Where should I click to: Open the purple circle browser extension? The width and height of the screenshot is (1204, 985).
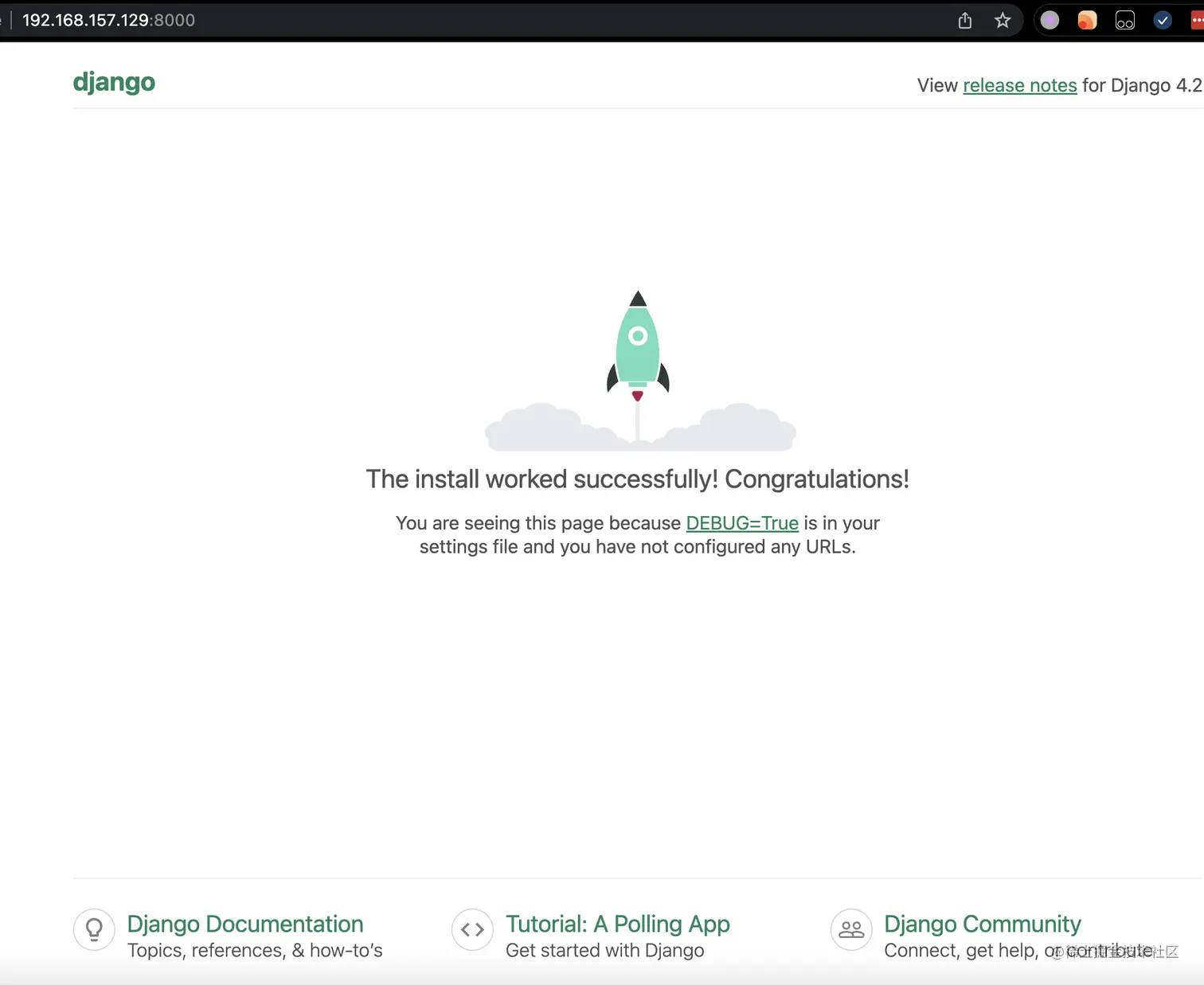coord(1050,21)
